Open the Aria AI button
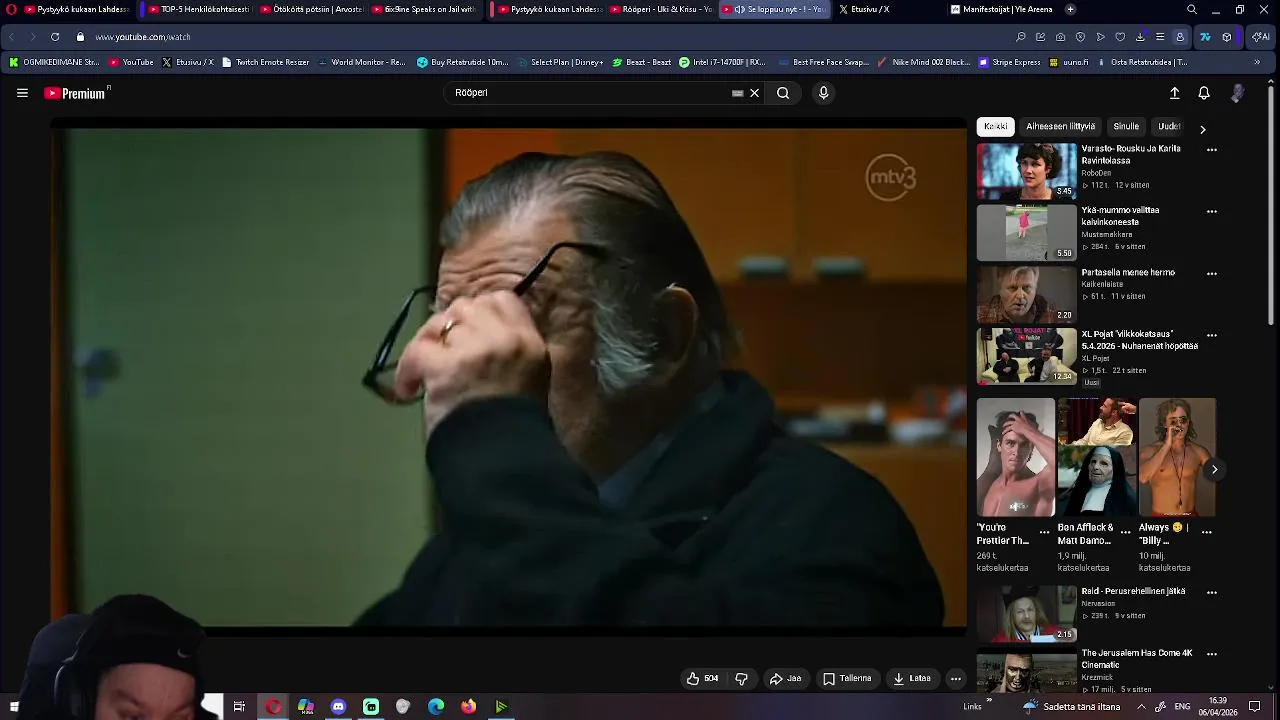 [1259, 37]
